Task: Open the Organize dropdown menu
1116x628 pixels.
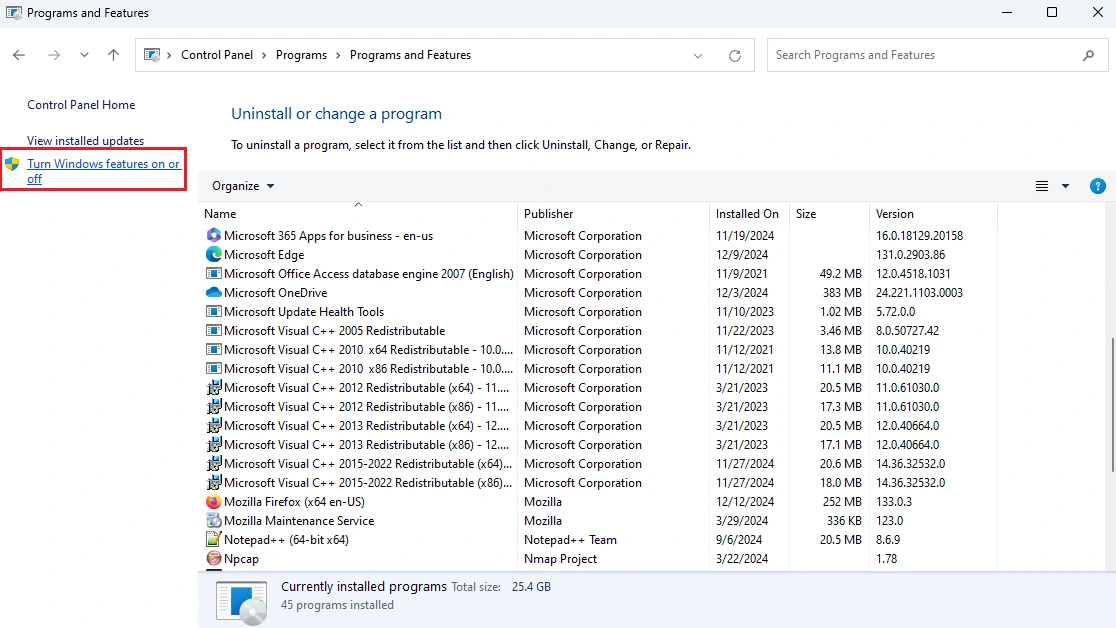Action: (x=243, y=186)
